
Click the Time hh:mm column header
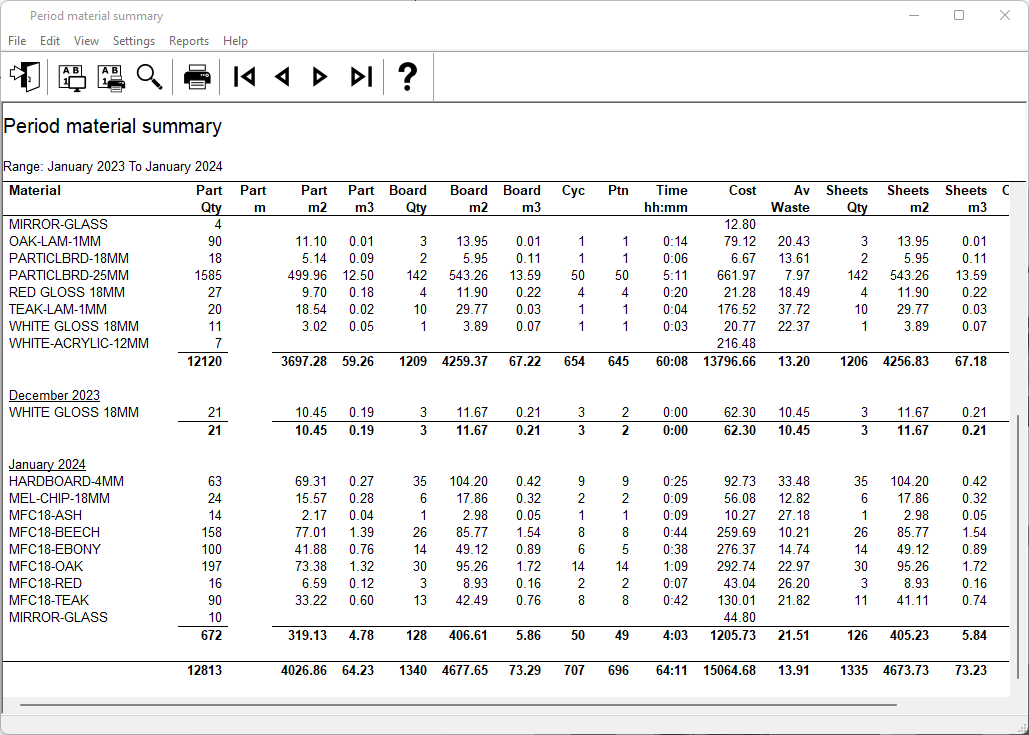(x=665, y=199)
